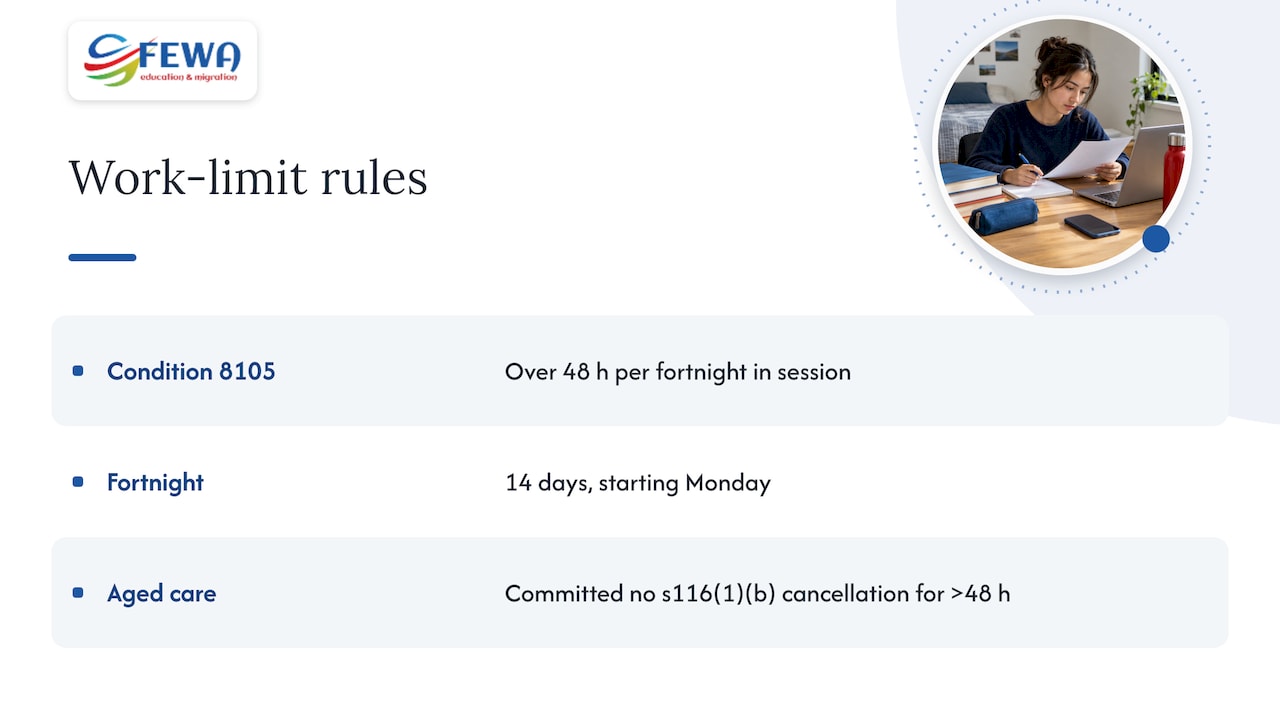
Task: Click the smartphone on desk in photo
Action: 1091,225
